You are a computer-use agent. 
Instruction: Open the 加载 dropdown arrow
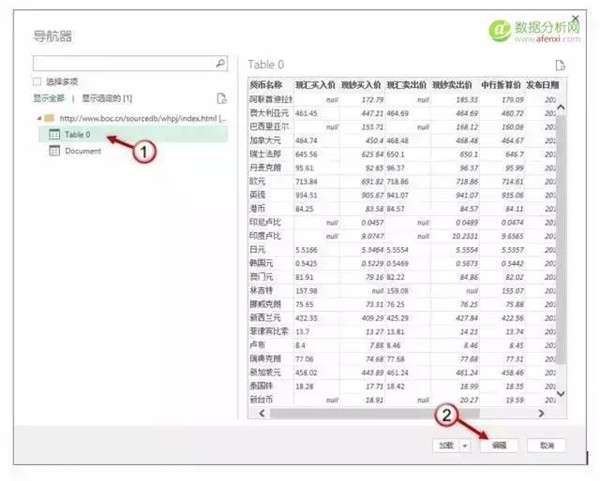click(x=465, y=445)
